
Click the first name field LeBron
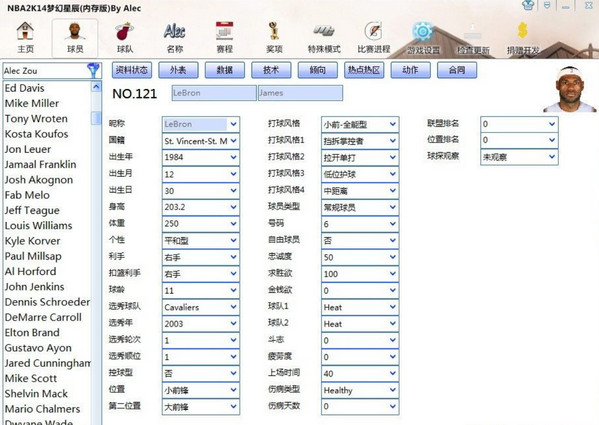click(214, 93)
